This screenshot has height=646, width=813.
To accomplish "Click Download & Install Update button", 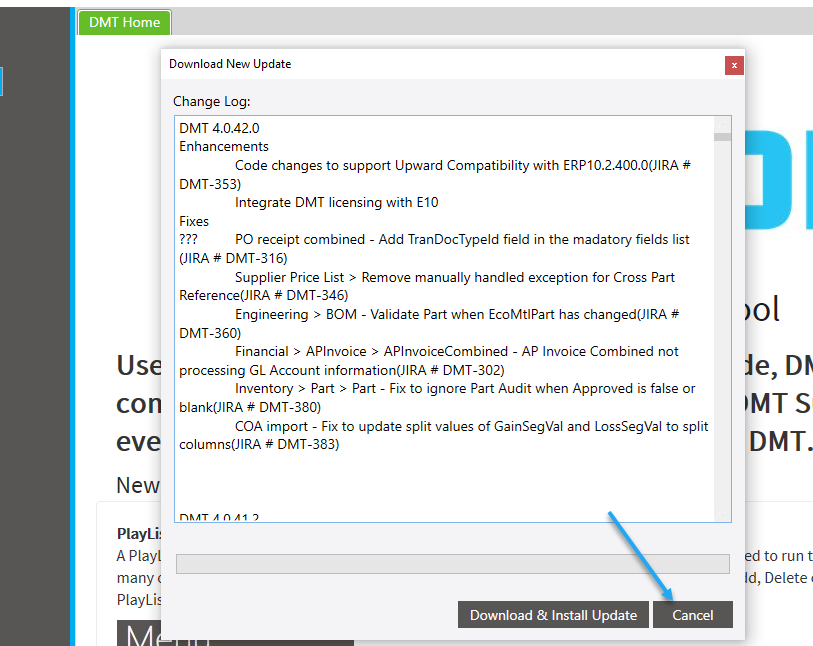I will [553, 615].
